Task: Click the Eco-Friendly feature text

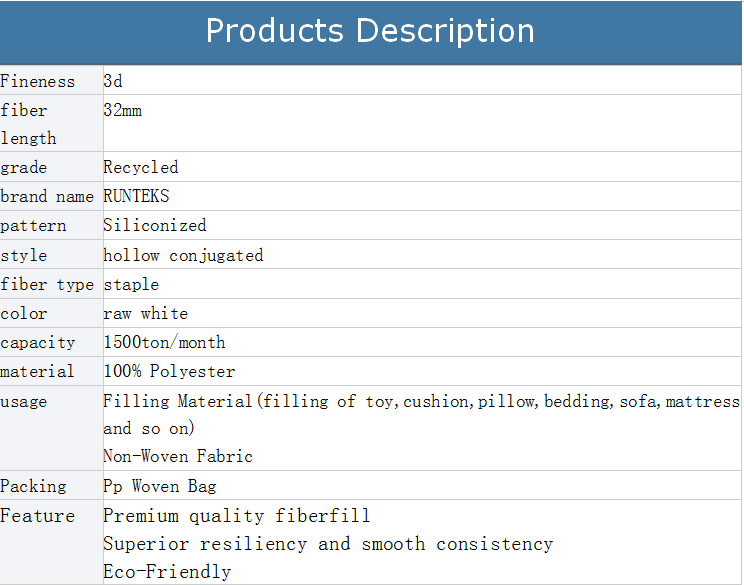Action: pos(167,572)
